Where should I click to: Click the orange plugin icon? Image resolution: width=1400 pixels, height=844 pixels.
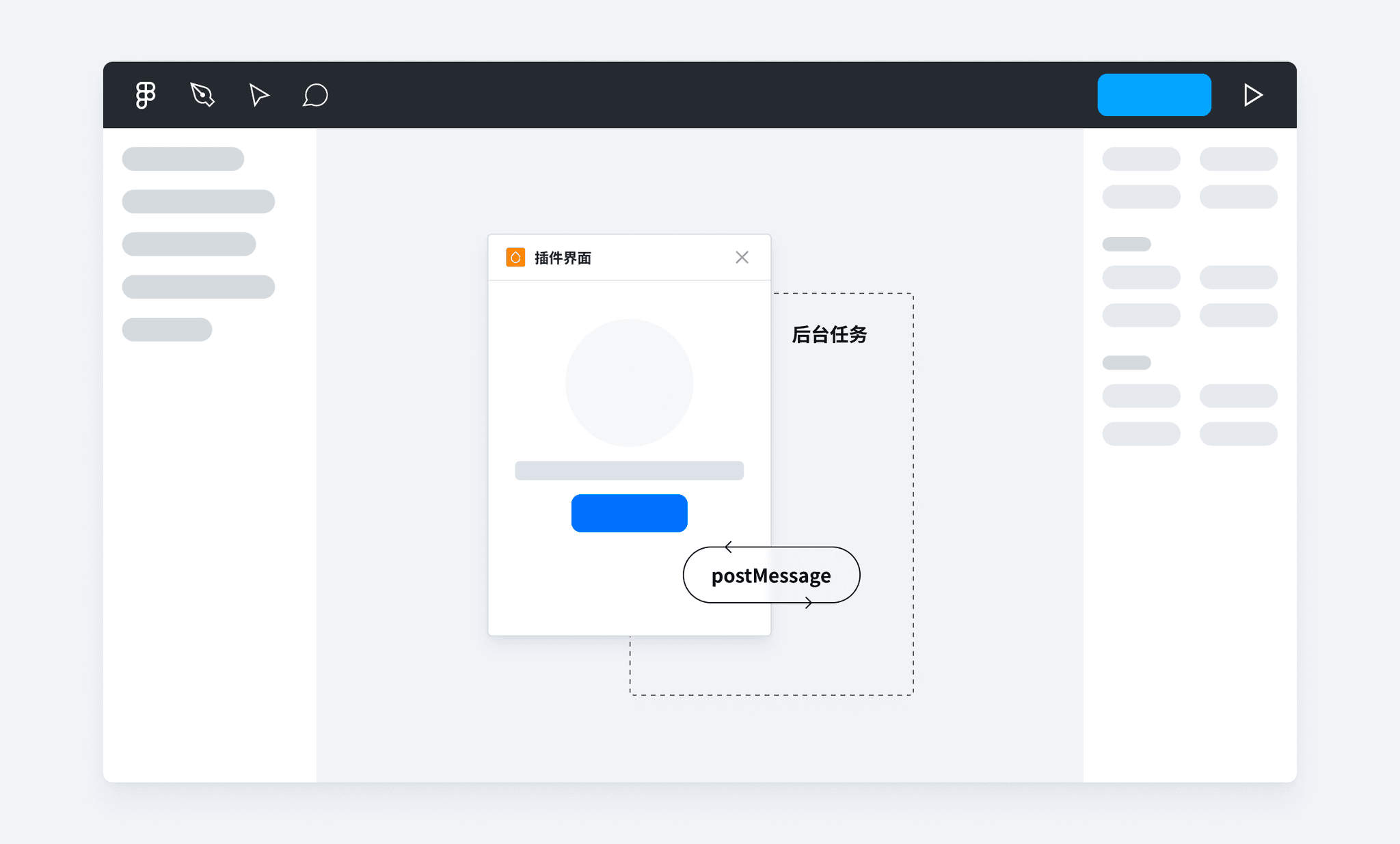pos(515,258)
